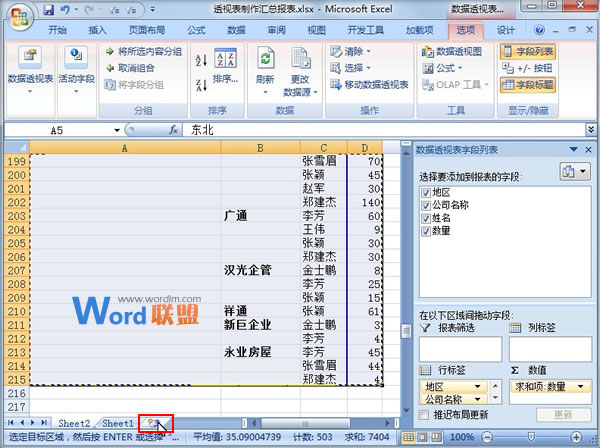
Task: Open the 开发工具 (Developer) tab
Action: pyautogui.click(x=365, y=30)
